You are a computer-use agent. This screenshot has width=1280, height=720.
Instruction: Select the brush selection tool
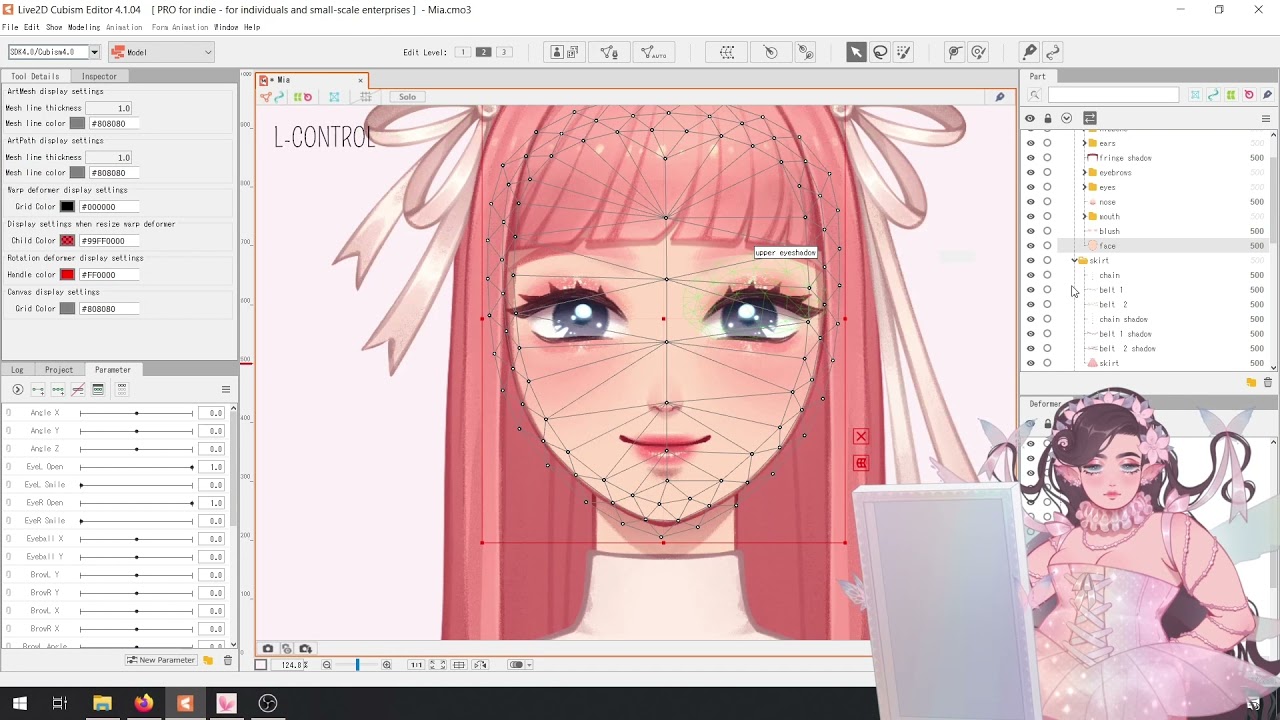[904, 52]
